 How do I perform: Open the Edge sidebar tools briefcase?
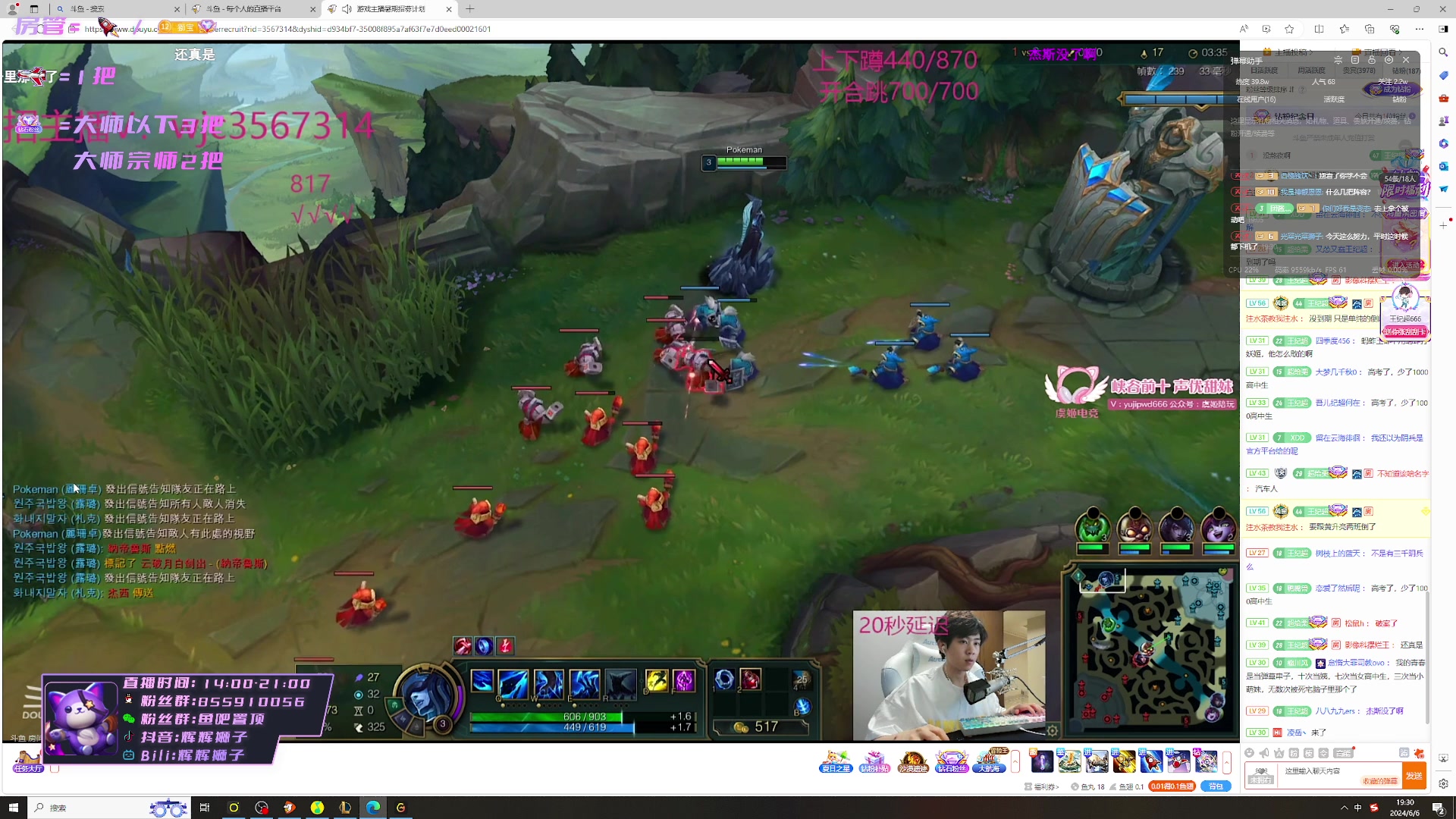tap(1443, 98)
